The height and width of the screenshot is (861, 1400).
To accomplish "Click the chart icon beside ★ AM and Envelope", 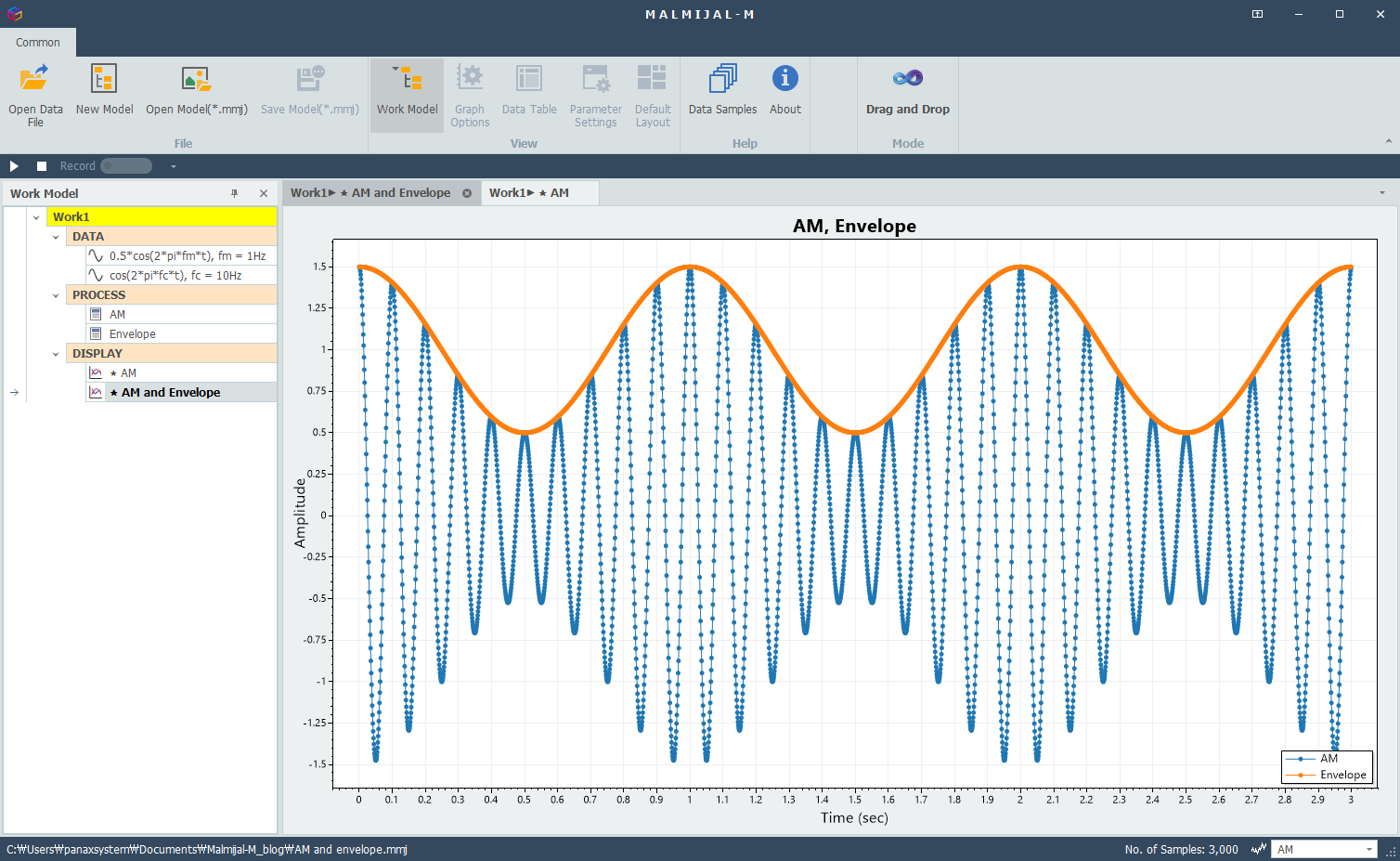I will tap(96, 392).
